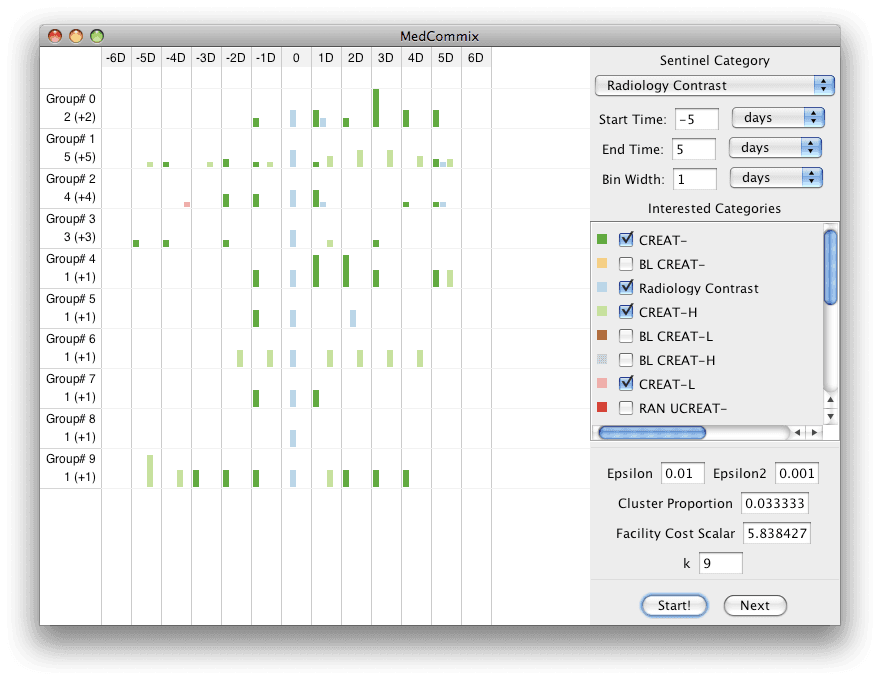Select the 0 column header

coord(295,57)
